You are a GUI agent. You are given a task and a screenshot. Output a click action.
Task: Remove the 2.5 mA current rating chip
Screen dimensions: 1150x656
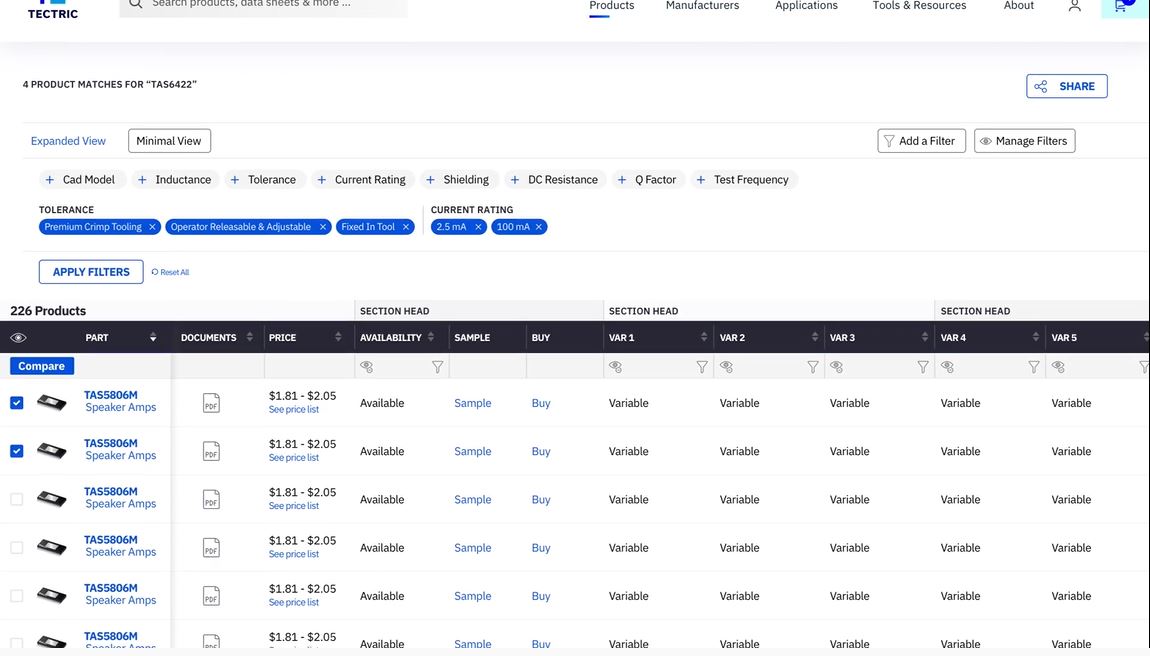(x=478, y=227)
